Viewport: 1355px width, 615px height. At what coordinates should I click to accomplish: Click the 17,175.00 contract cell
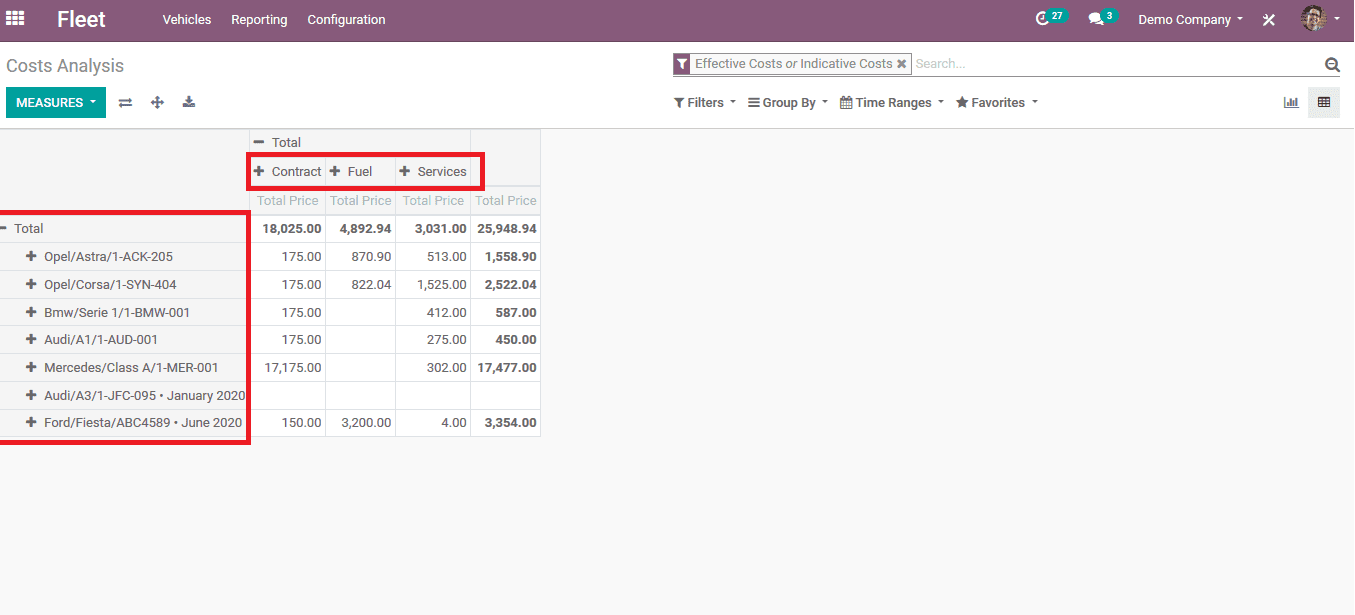[x=287, y=368]
